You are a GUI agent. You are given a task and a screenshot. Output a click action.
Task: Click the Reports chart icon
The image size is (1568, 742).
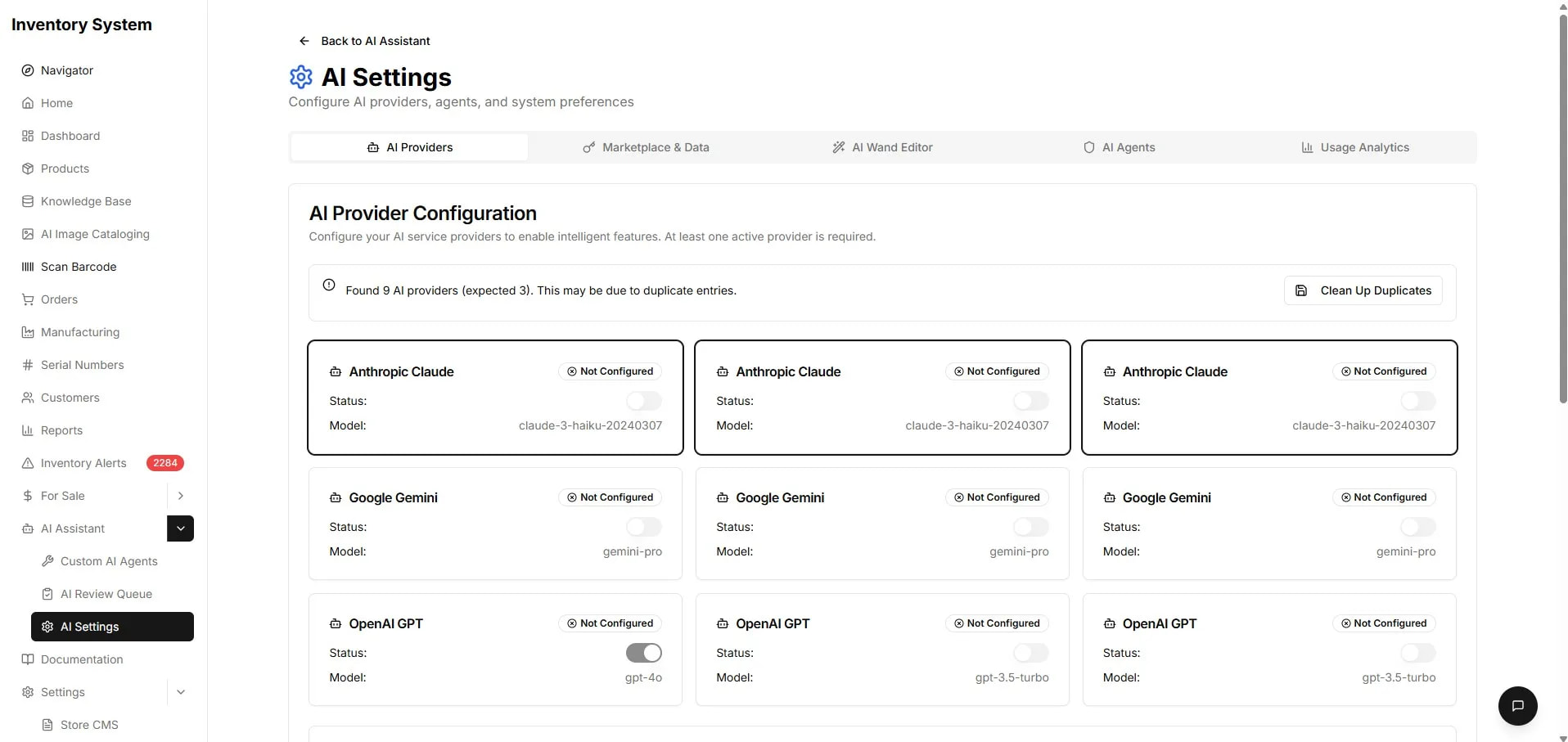[28, 430]
